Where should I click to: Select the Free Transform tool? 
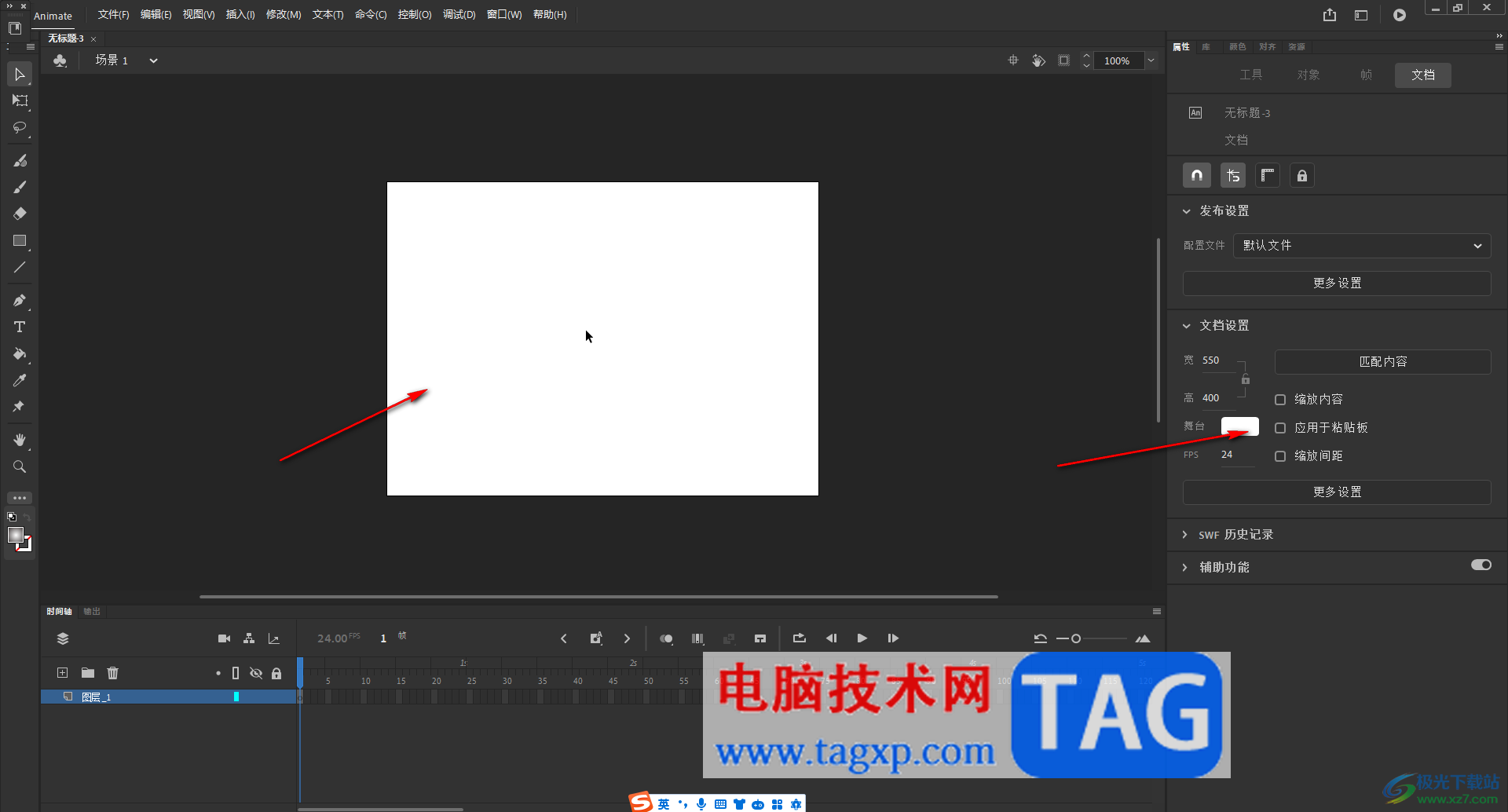(20, 101)
